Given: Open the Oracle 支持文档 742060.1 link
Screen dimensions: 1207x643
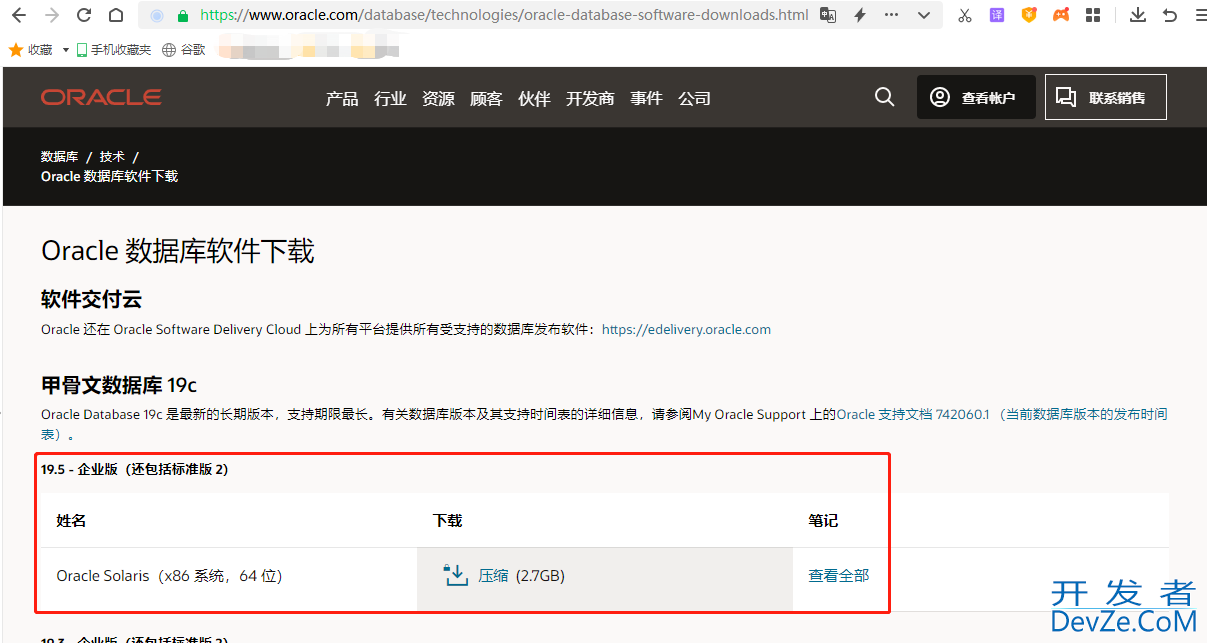Looking at the screenshot, I should [x=912, y=414].
